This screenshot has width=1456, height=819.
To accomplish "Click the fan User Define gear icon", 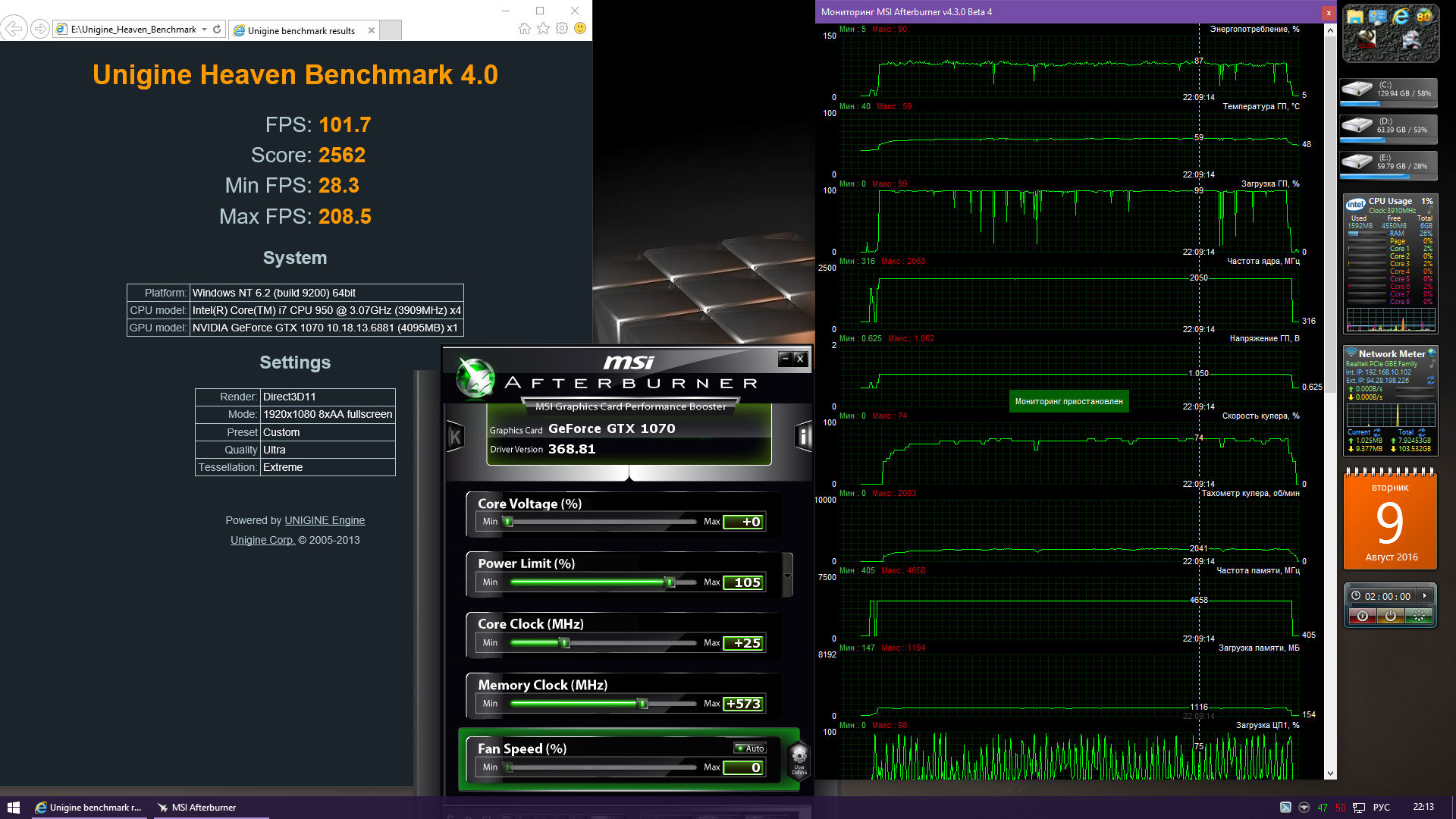I will [799, 758].
